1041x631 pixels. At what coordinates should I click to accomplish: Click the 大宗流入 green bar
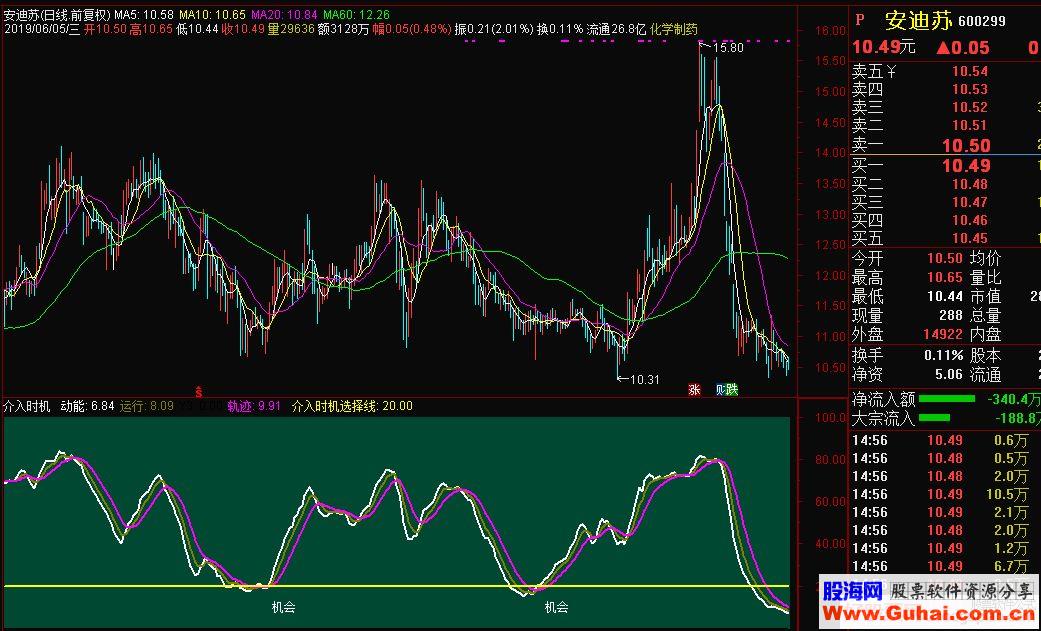tap(934, 418)
